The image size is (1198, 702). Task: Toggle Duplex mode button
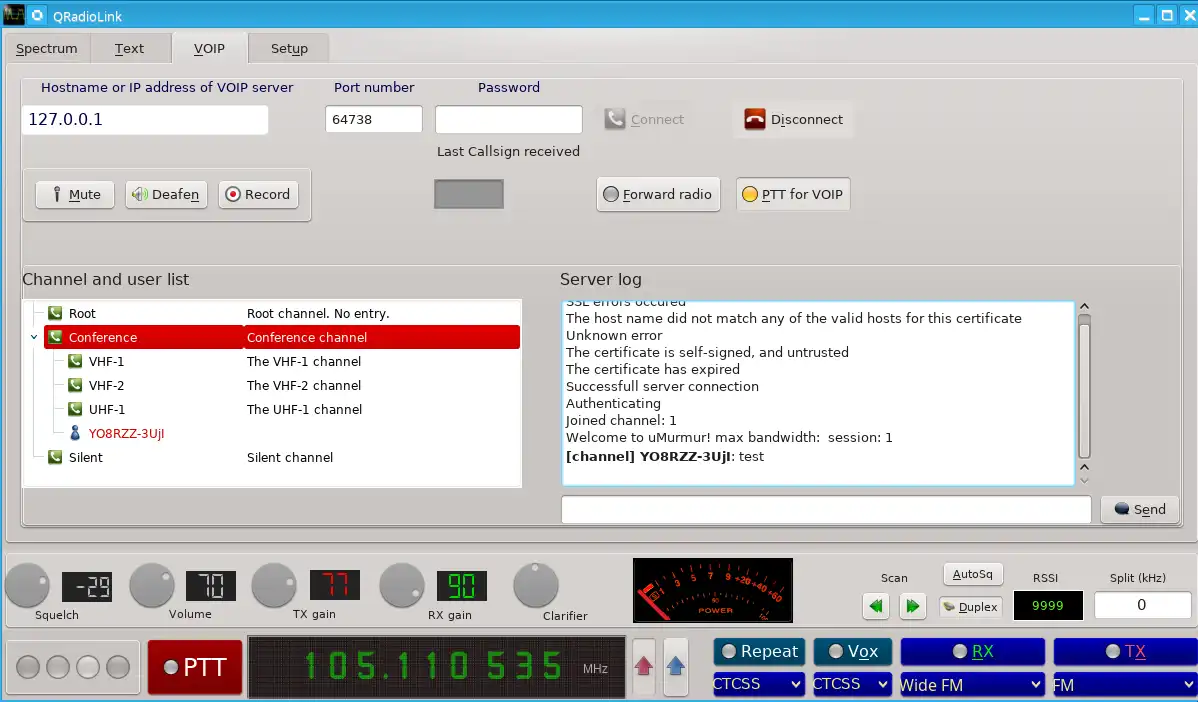pos(970,607)
